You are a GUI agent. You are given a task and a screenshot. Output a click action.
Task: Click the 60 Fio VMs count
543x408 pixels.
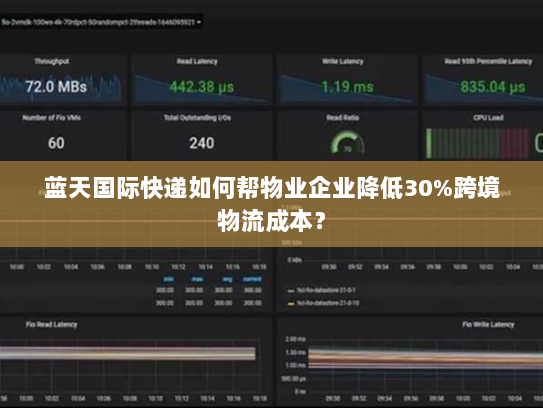tap(56, 143)
